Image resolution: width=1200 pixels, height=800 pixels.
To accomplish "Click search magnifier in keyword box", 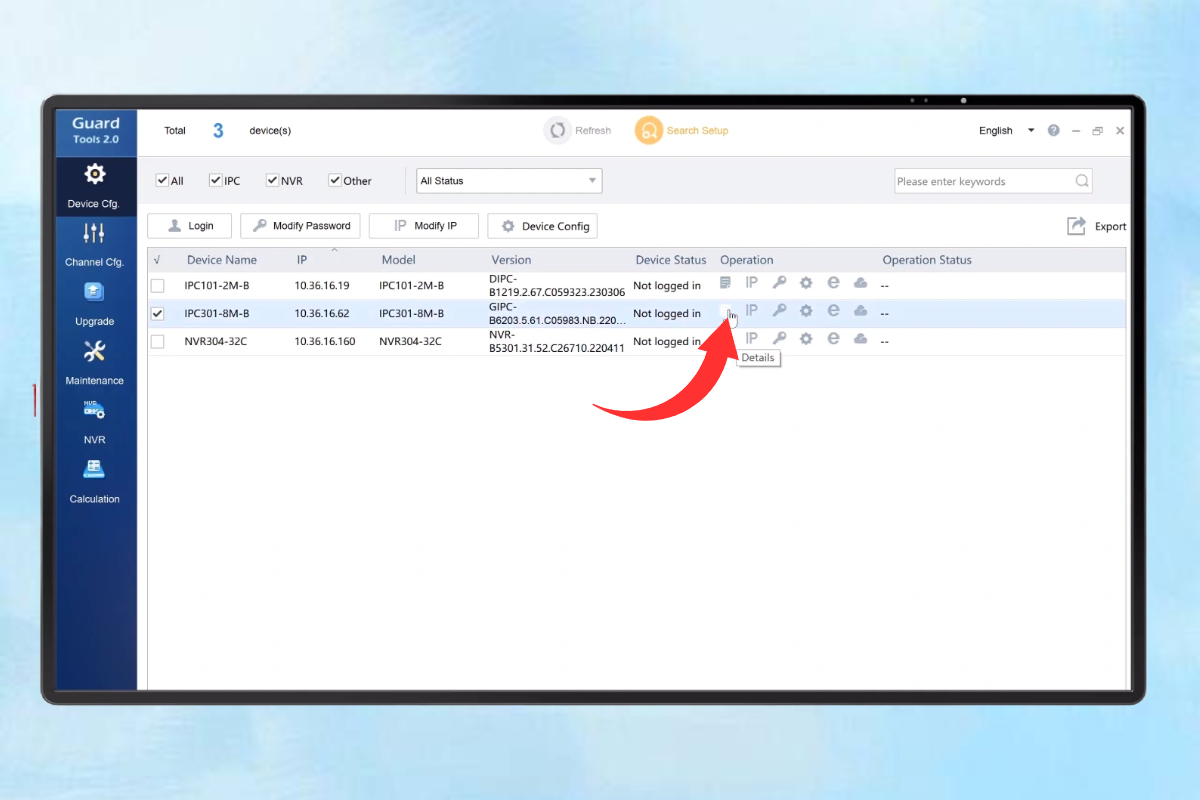I will tap(1082, 181).
